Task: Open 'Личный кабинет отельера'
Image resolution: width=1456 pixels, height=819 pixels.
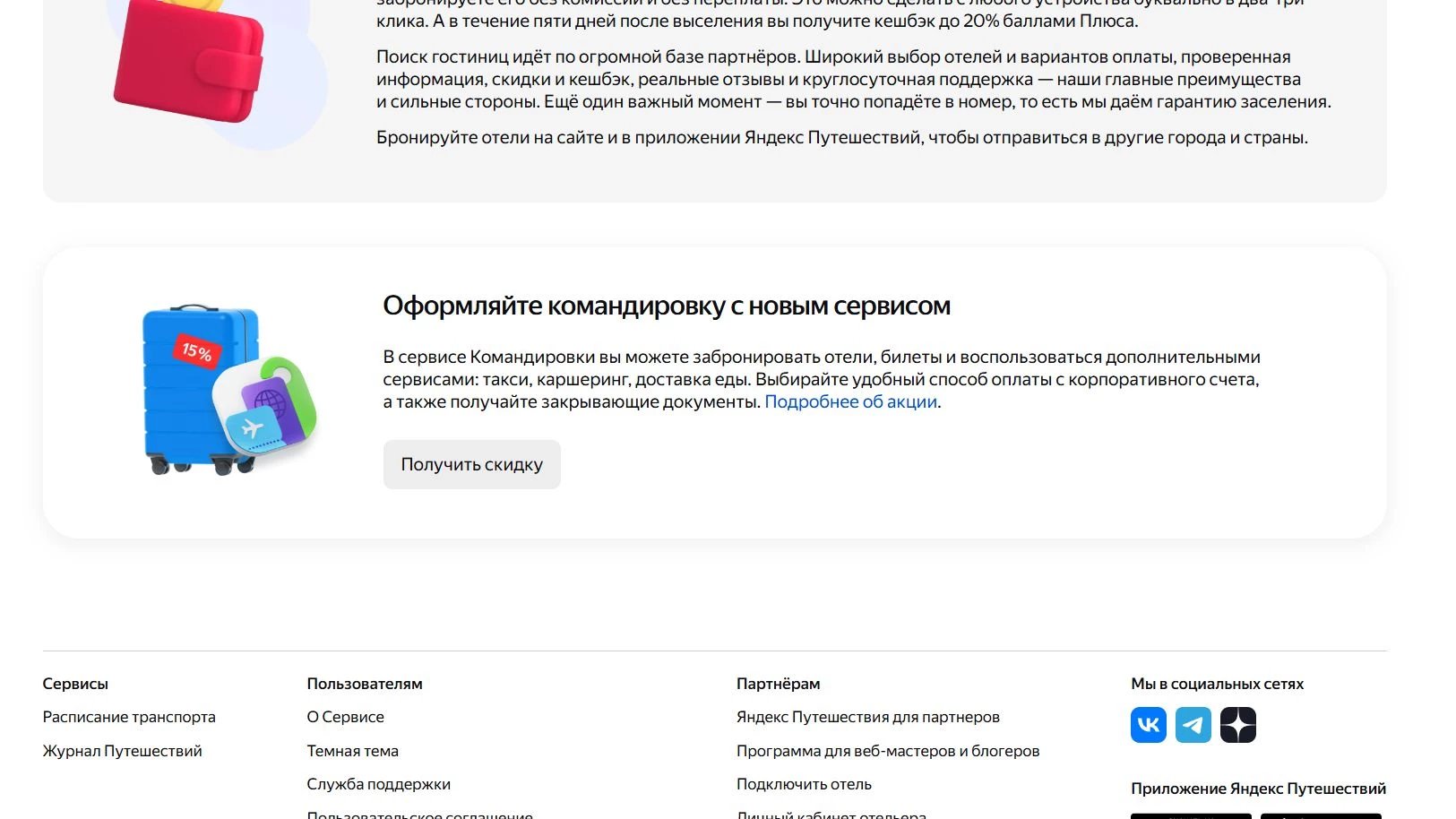Action: (x=831, y=815)
